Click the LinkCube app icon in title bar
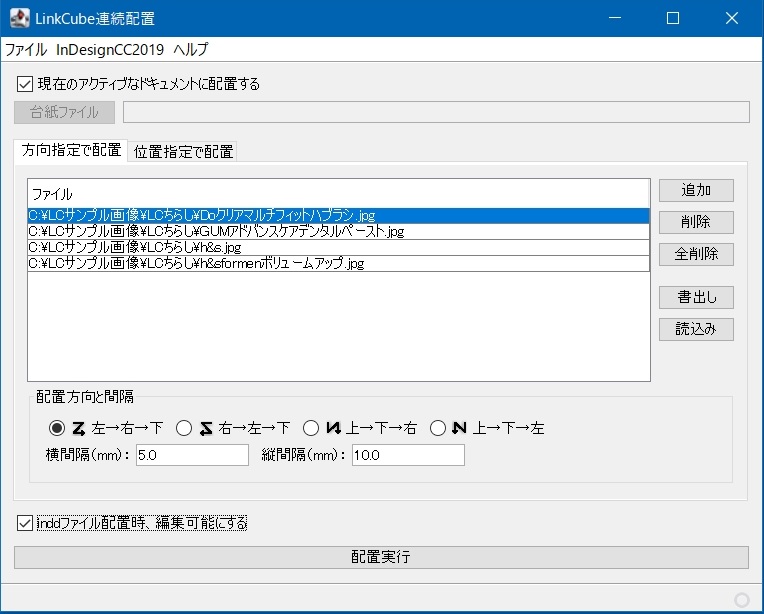This screenshot has width=764, height=614. click(x=19, y=18)
